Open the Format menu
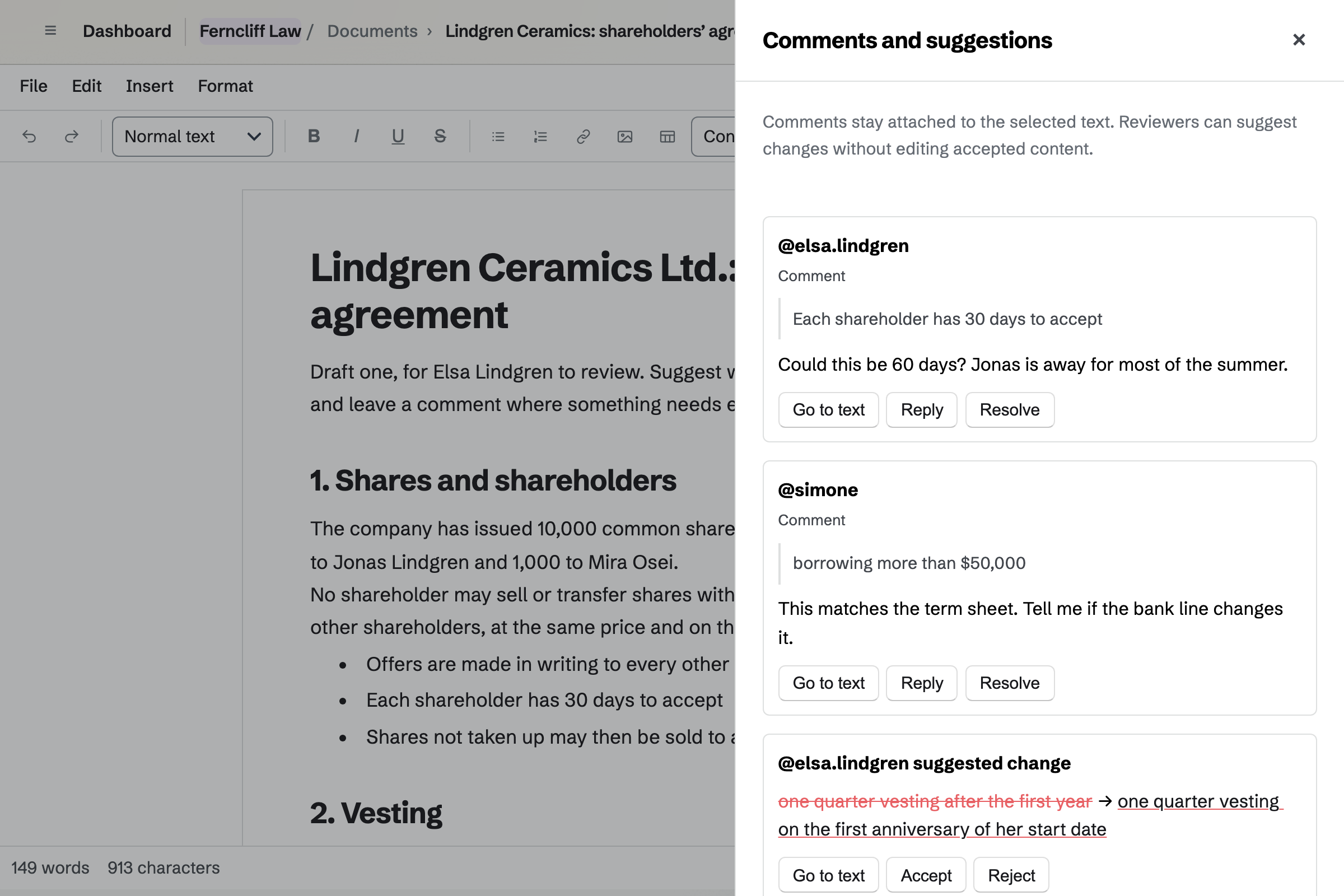Image resolution: width=1344 pixels, height=896 pixels. point(225,86)
